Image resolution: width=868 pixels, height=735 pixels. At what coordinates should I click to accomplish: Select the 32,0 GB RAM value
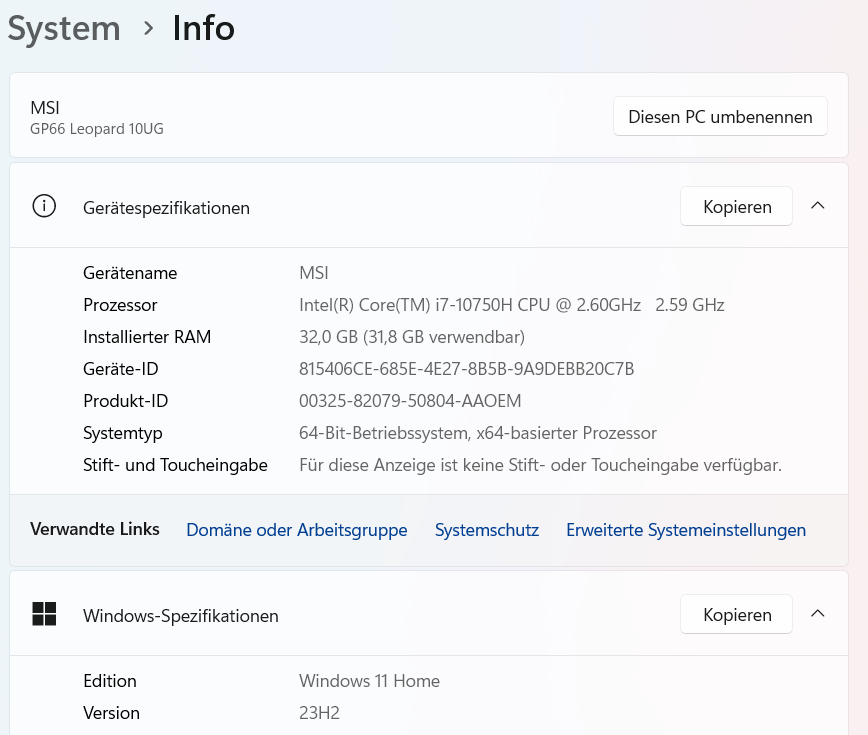click(412, 337)
